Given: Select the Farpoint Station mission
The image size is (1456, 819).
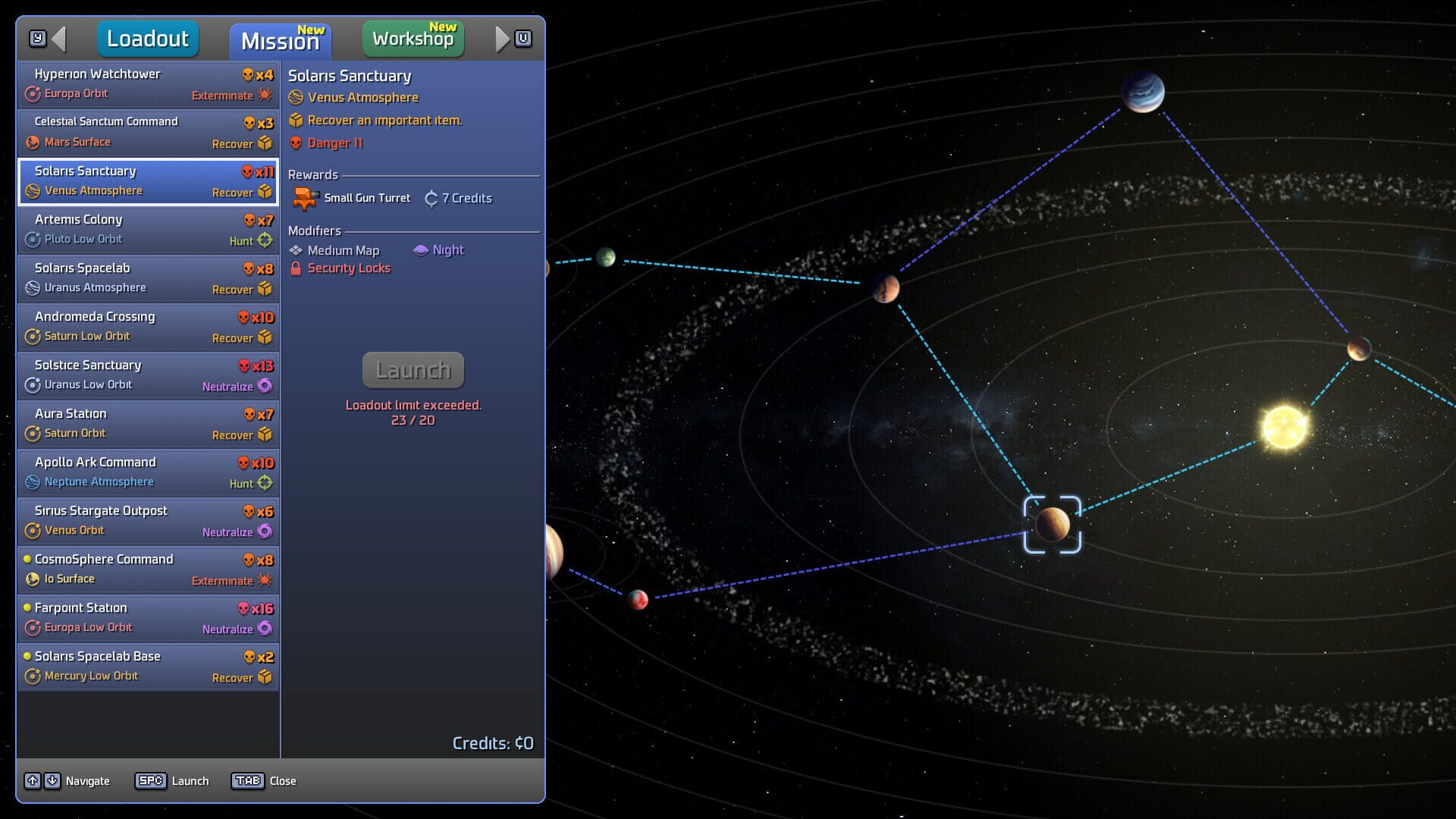Looking at the screenshot, I should point(148,617).
